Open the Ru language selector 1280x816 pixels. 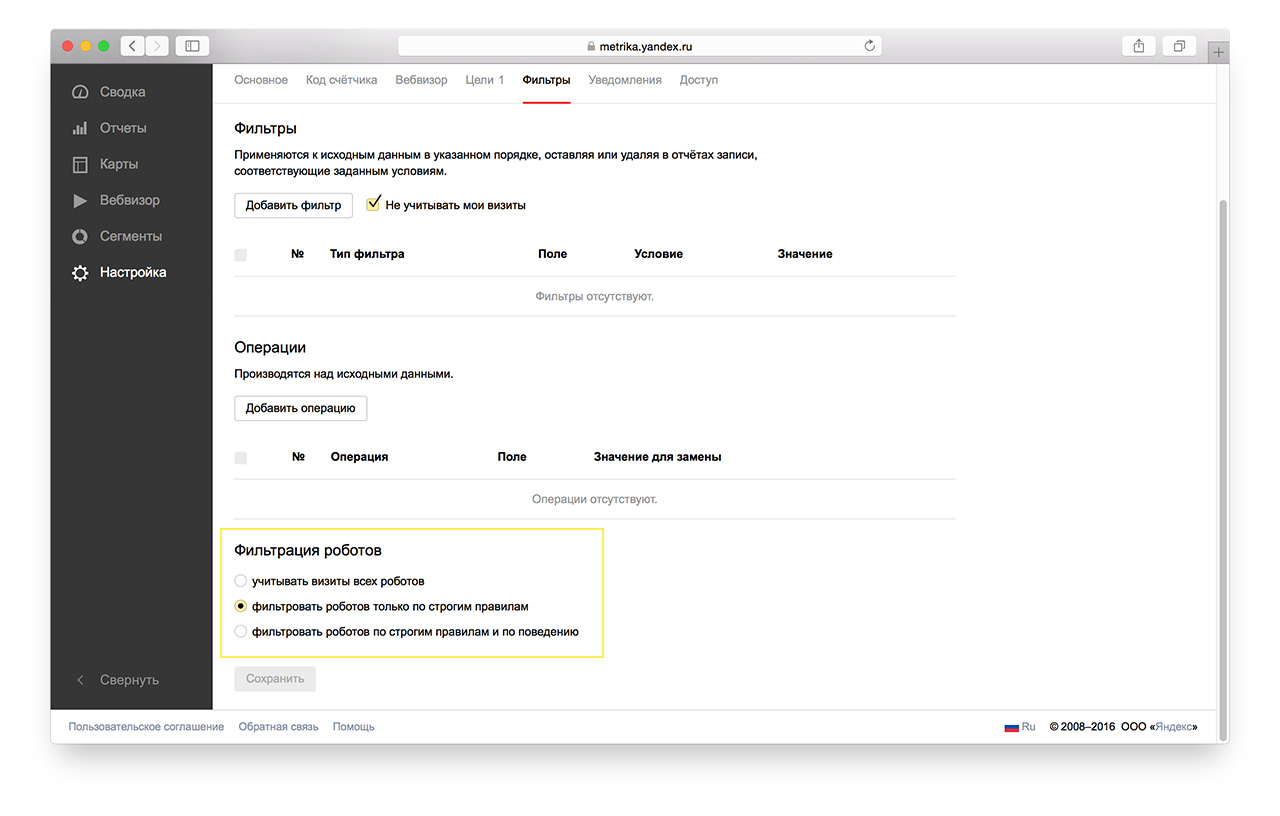(1020, 727)
